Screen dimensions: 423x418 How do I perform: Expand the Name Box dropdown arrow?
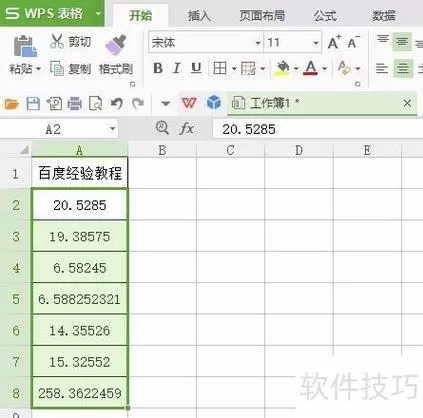(112, 129)
